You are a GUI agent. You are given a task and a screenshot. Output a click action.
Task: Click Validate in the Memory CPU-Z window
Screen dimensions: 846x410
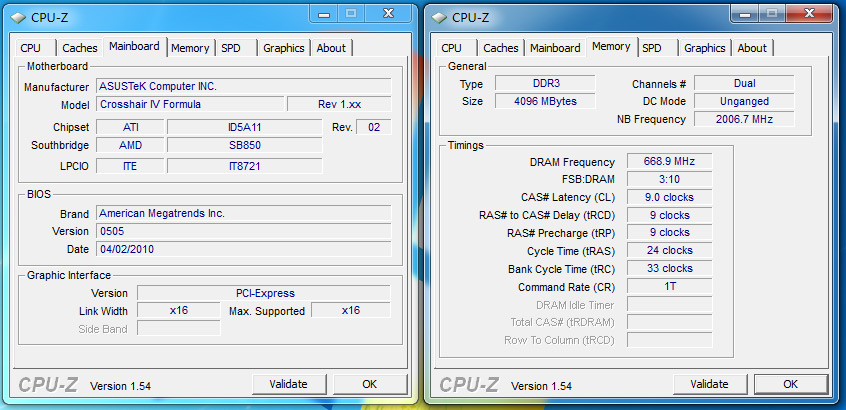[709, 384]
